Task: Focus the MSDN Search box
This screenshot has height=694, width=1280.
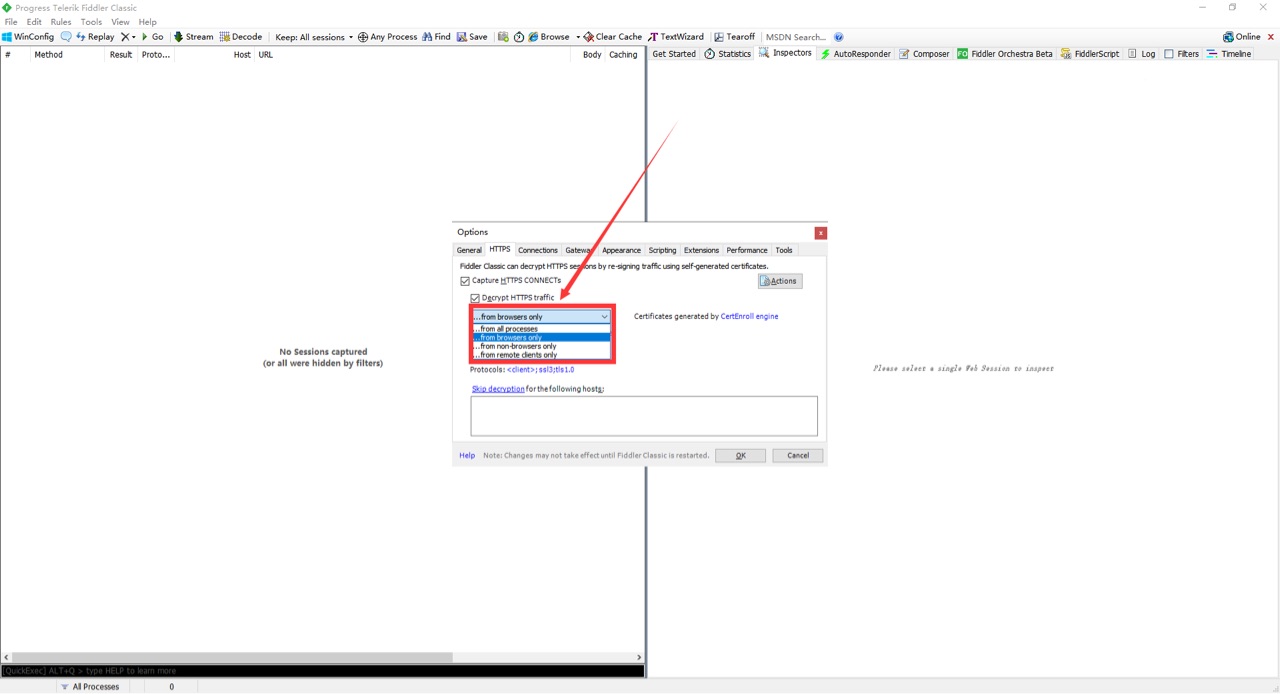Action: (796, 37)
